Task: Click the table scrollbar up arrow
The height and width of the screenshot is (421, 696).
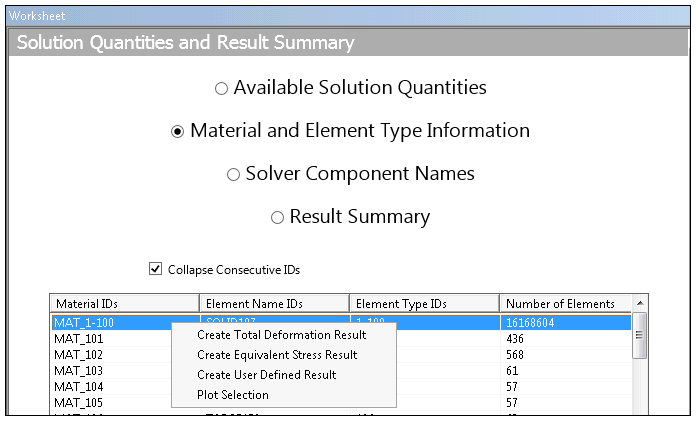Action: pyautogui.click(x=640, y=302)
